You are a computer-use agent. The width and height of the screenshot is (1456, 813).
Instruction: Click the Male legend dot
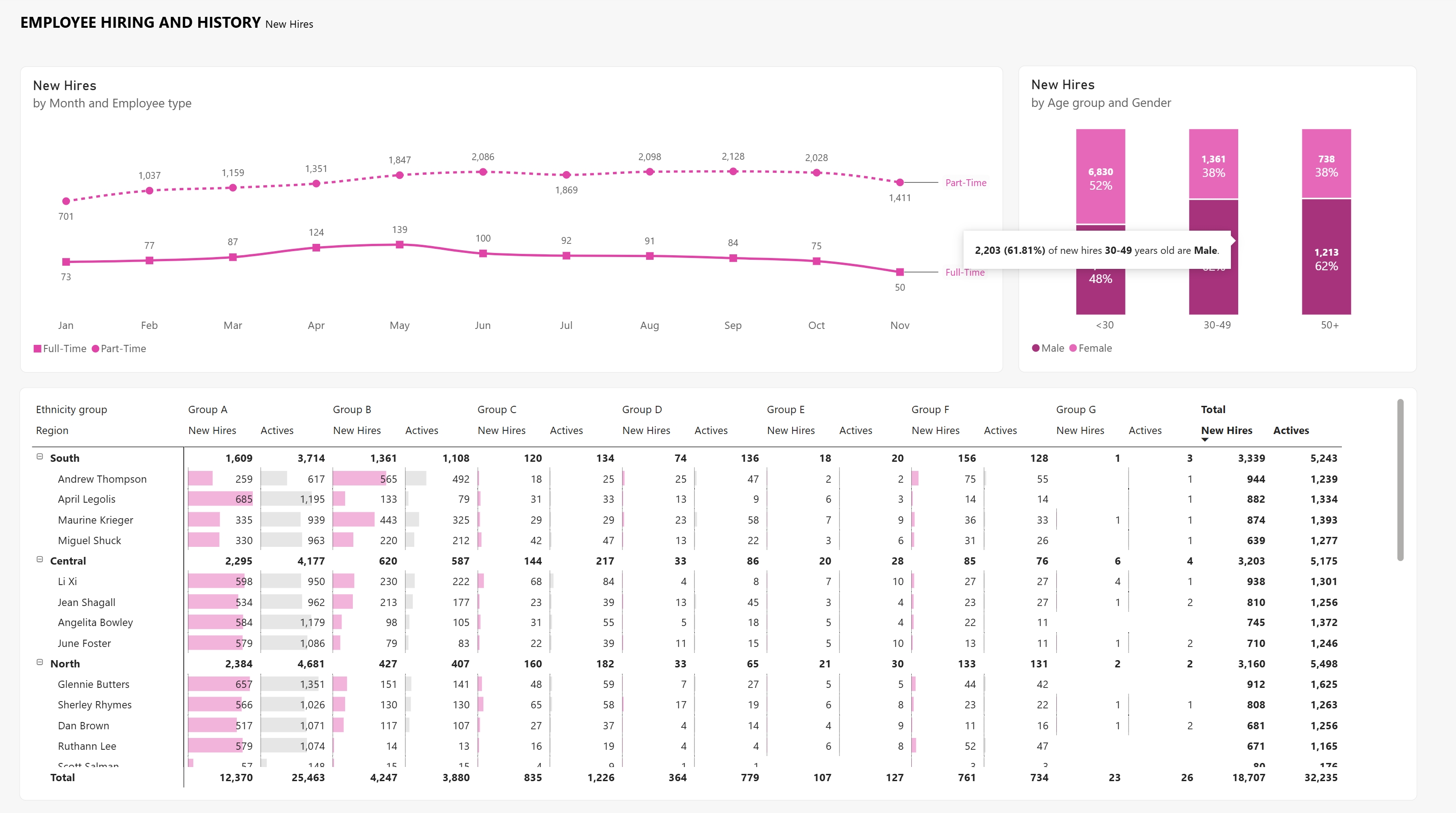coord(1035,348)
